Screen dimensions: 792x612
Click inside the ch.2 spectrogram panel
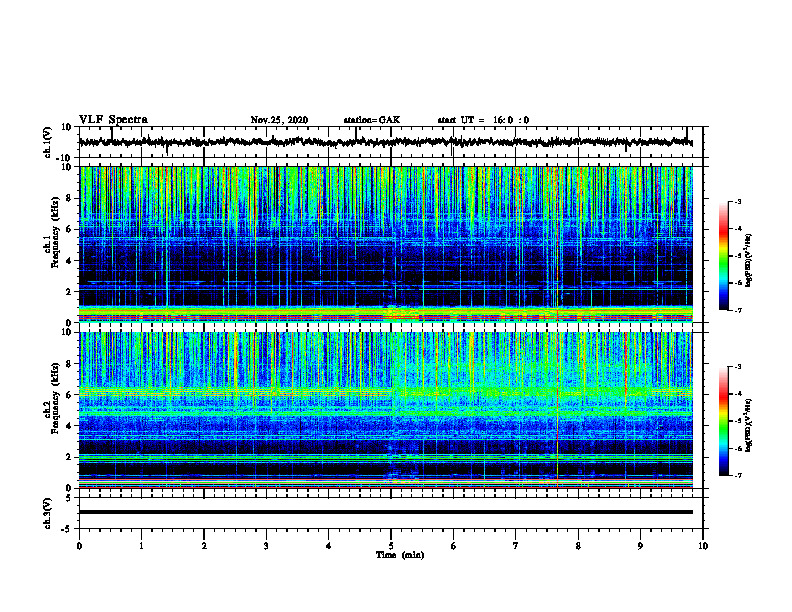click(385, 410)
